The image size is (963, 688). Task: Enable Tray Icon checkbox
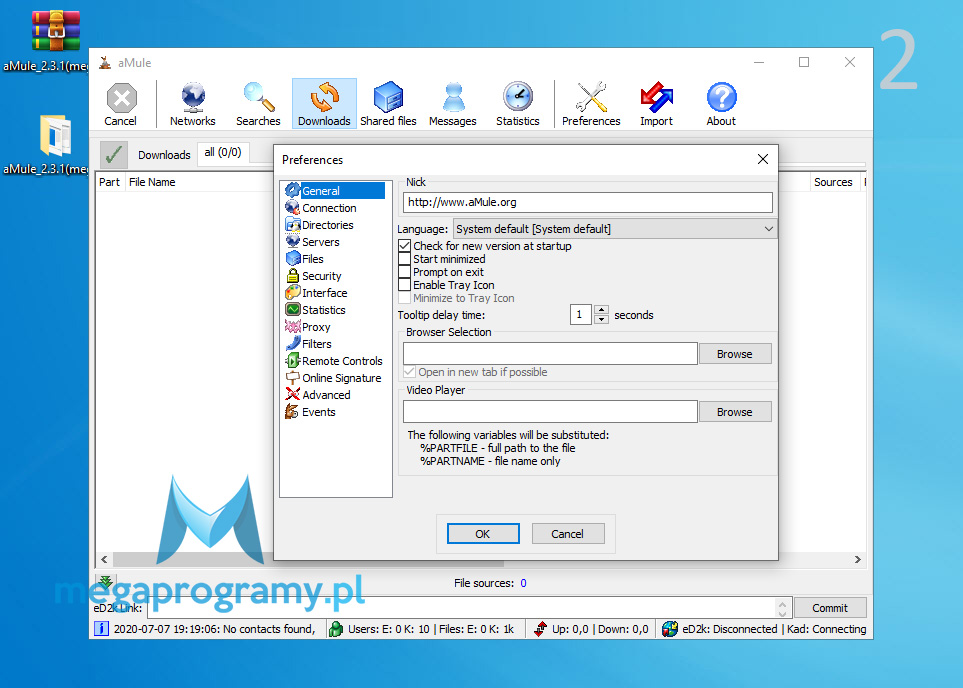404,285
